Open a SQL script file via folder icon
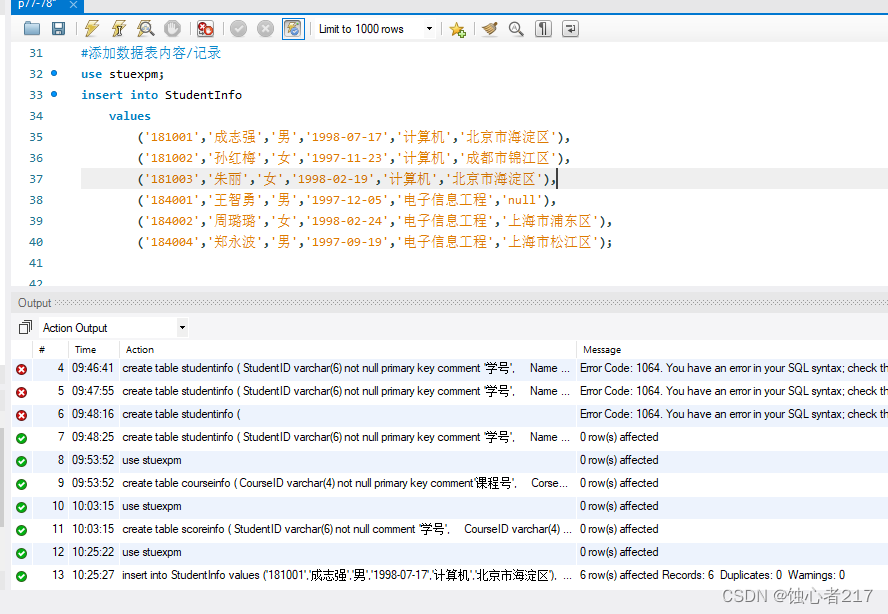 click(31, 29)
